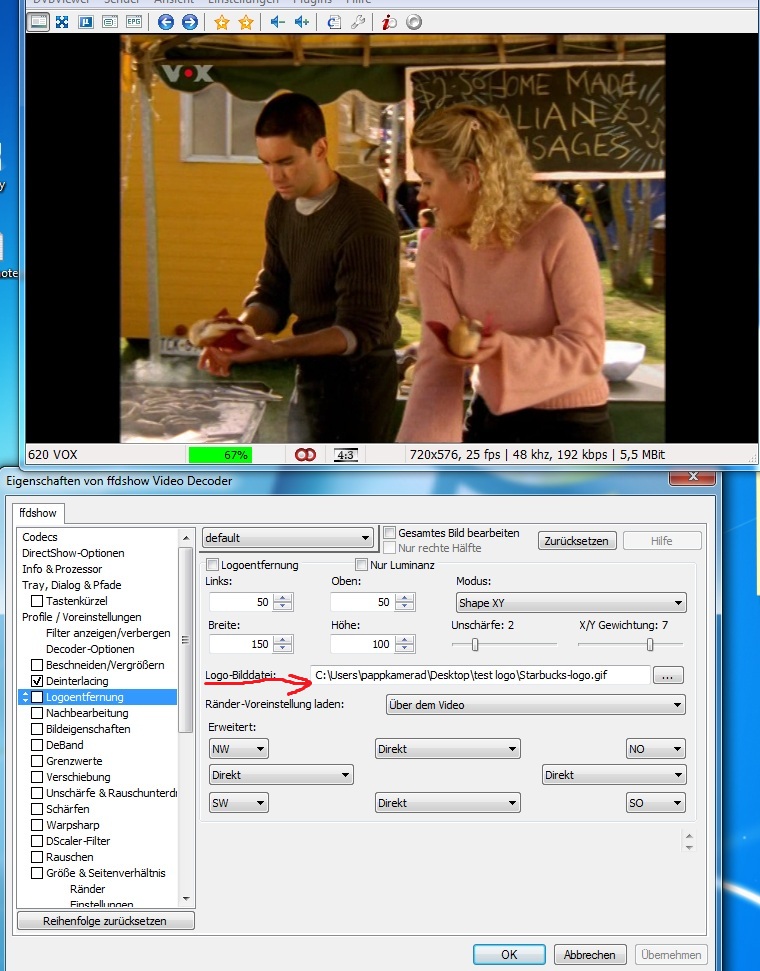Viewport: 760px width, 971px height.
Task: Increase the Links value with up stepper
Action: (x=282, y=598)
